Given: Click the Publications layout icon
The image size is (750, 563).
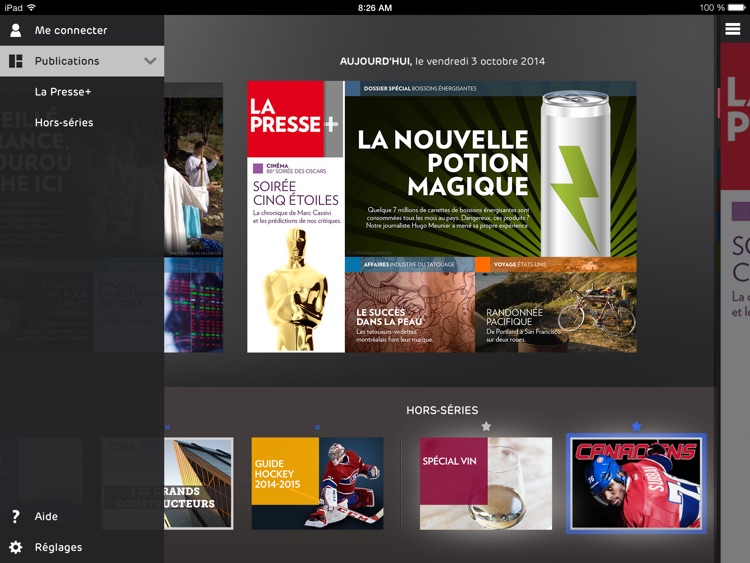Looking at the screenshot, I should point(15,61).
